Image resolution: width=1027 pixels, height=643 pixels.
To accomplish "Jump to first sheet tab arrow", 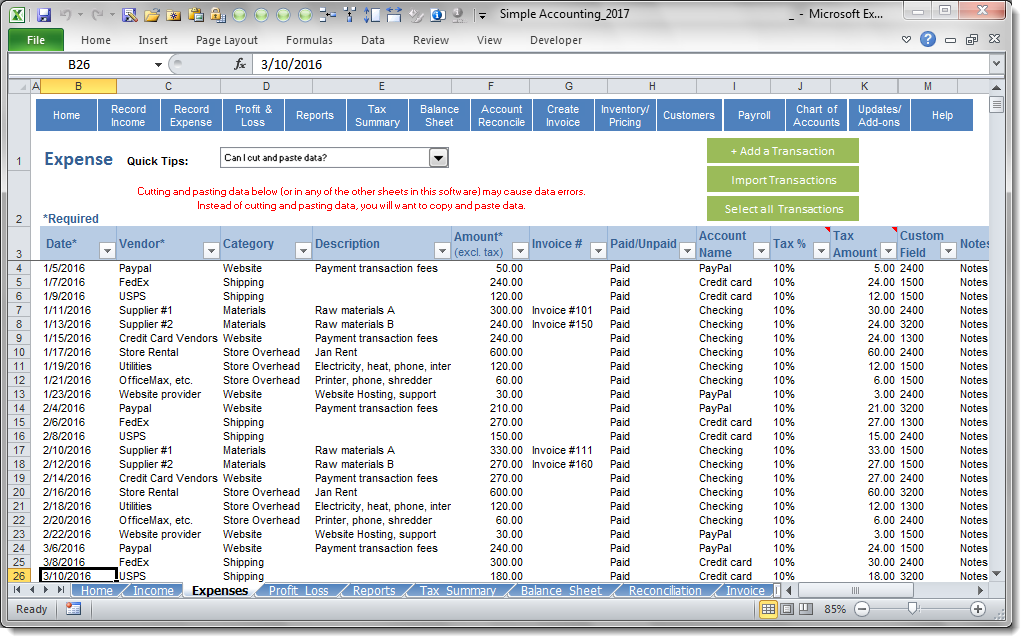I will tap(18, 590).
